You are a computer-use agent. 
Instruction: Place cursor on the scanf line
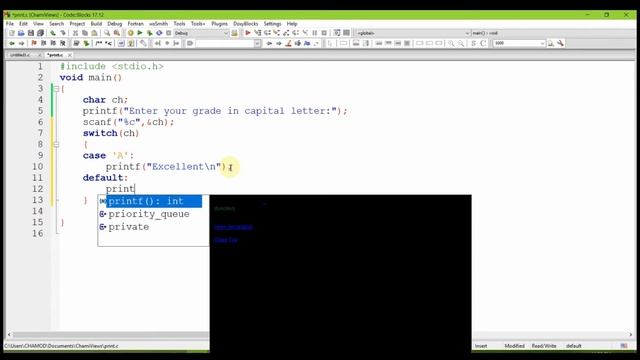[128, 122]
